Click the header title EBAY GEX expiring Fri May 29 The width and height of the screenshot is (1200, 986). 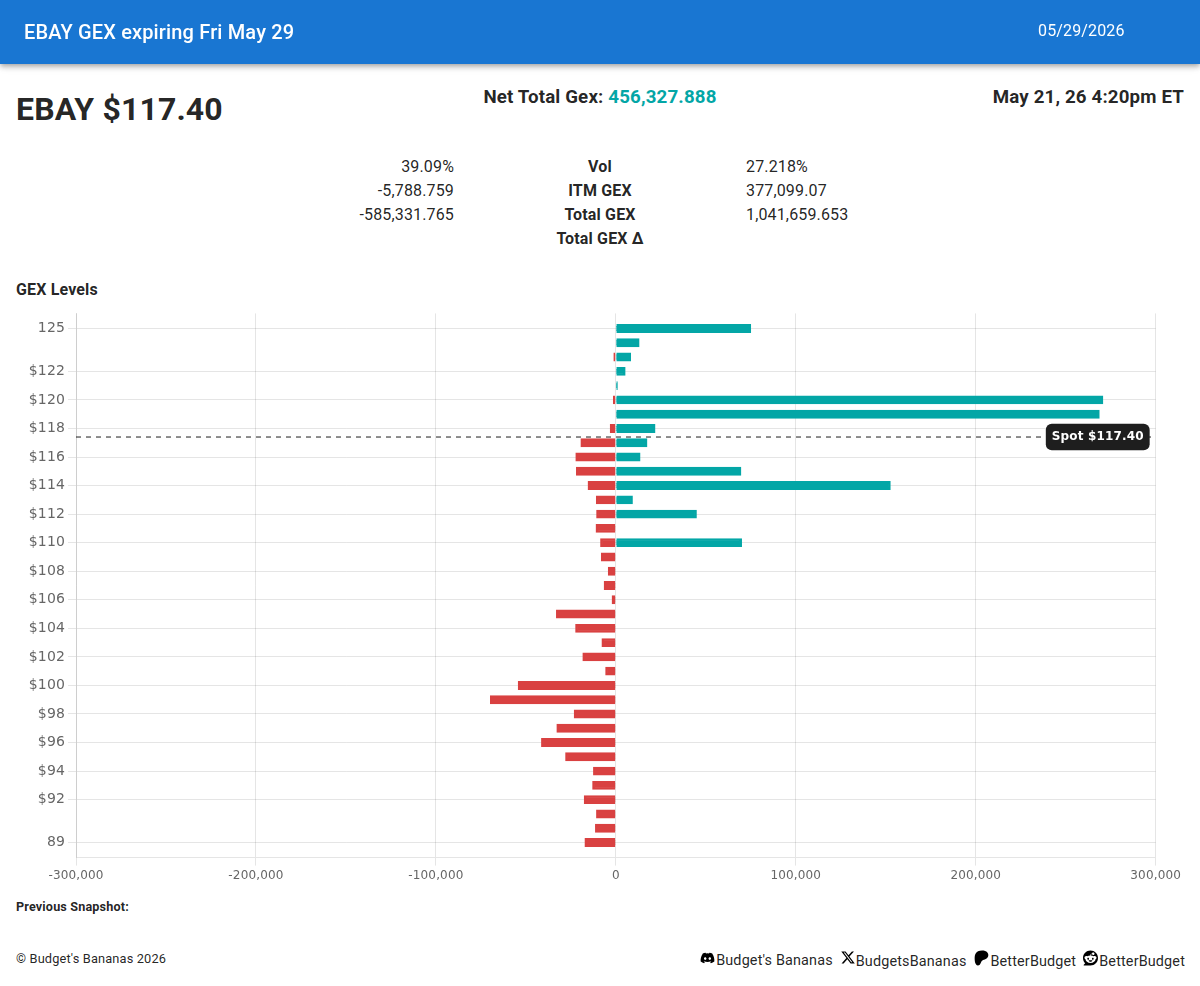coord(159,32)
